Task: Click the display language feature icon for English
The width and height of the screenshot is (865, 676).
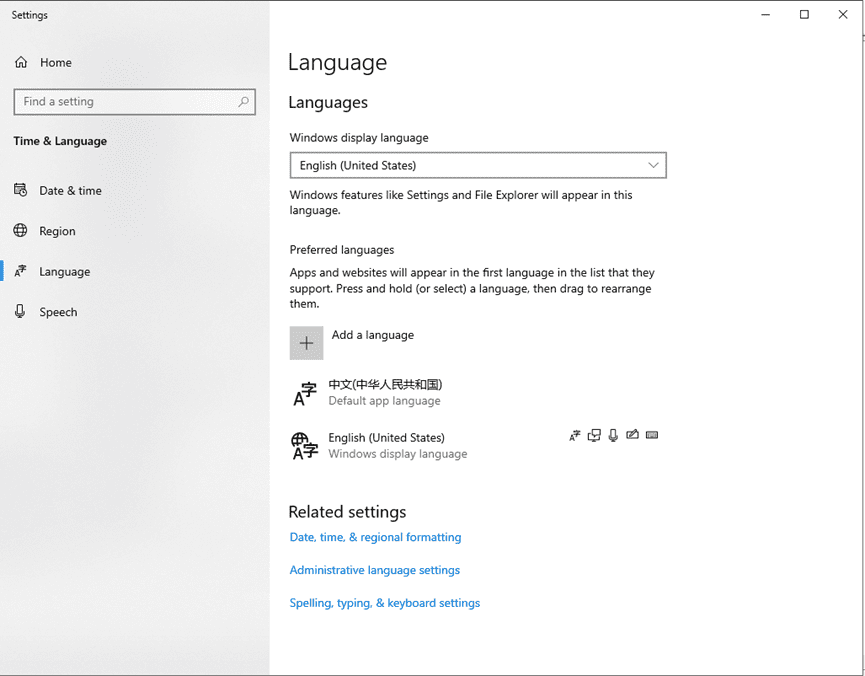Action: [x=575, y=436]
